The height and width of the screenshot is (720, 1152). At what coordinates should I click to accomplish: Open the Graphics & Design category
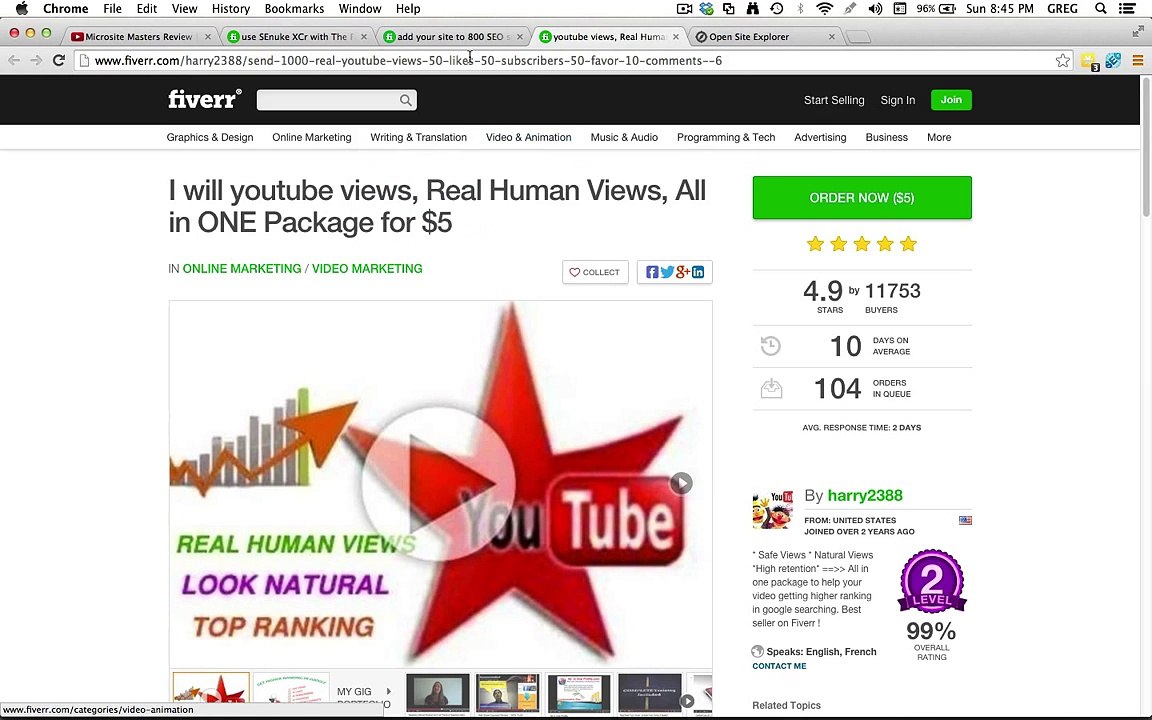point(209,137)
